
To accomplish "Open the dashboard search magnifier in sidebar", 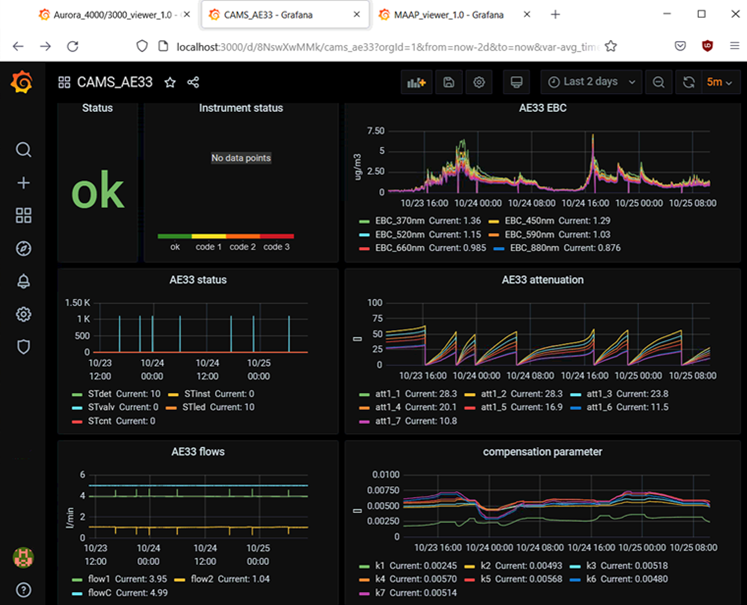I will pyautogui.click(x=23, y=150).
